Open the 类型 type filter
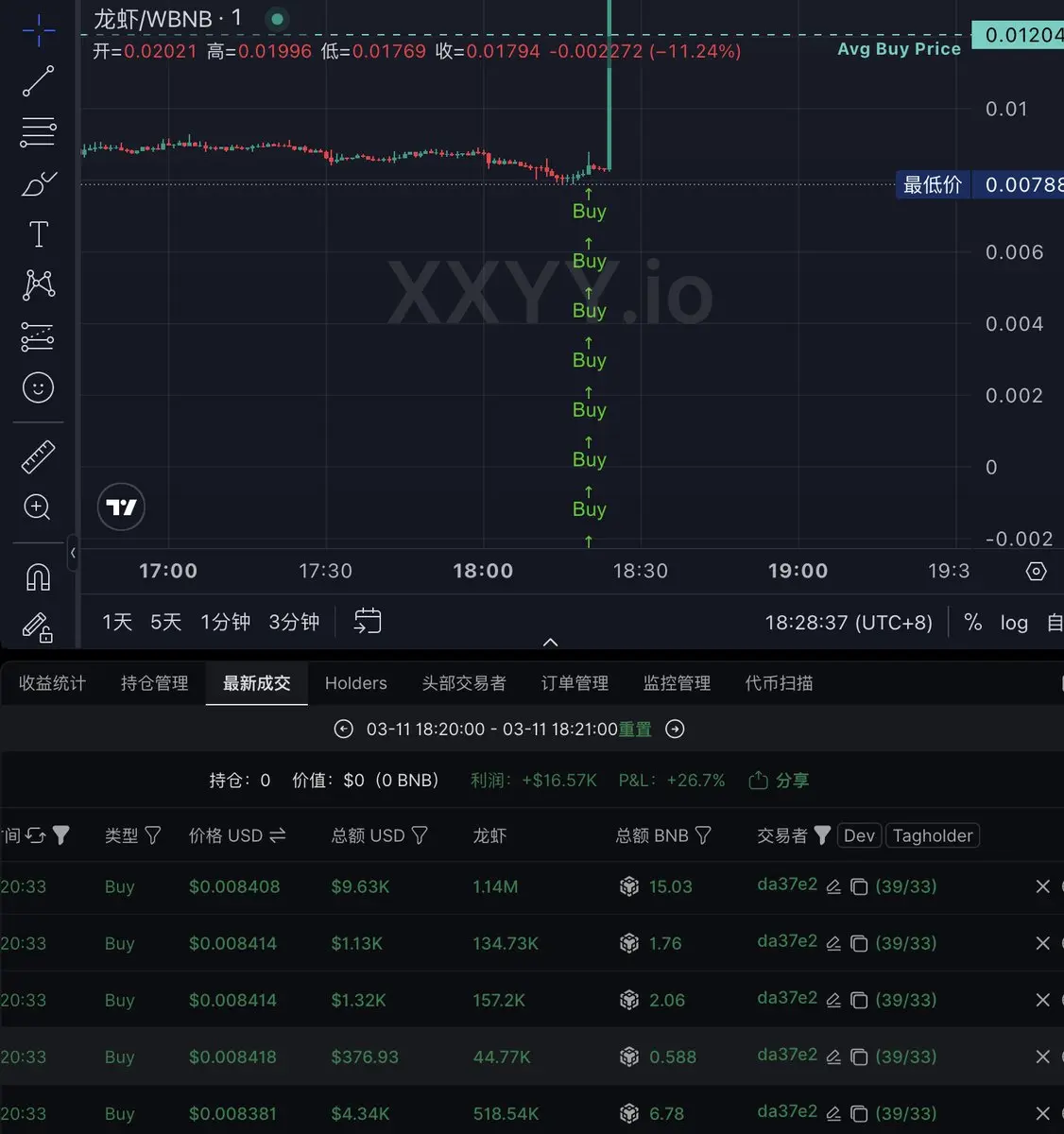The image size is (1064, 1134). coord(152,835)
